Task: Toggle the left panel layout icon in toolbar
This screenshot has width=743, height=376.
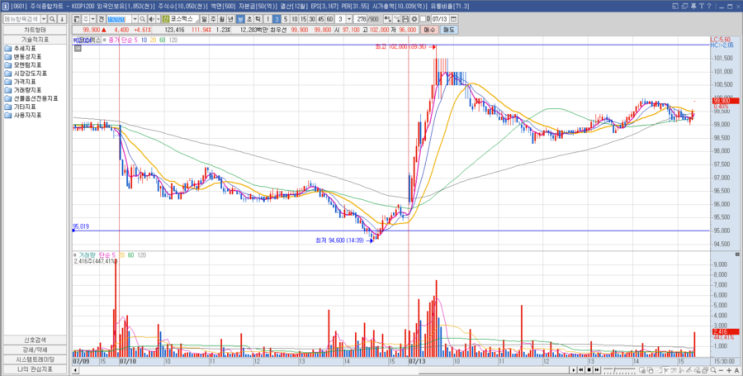Action: [x=76, y=19]
